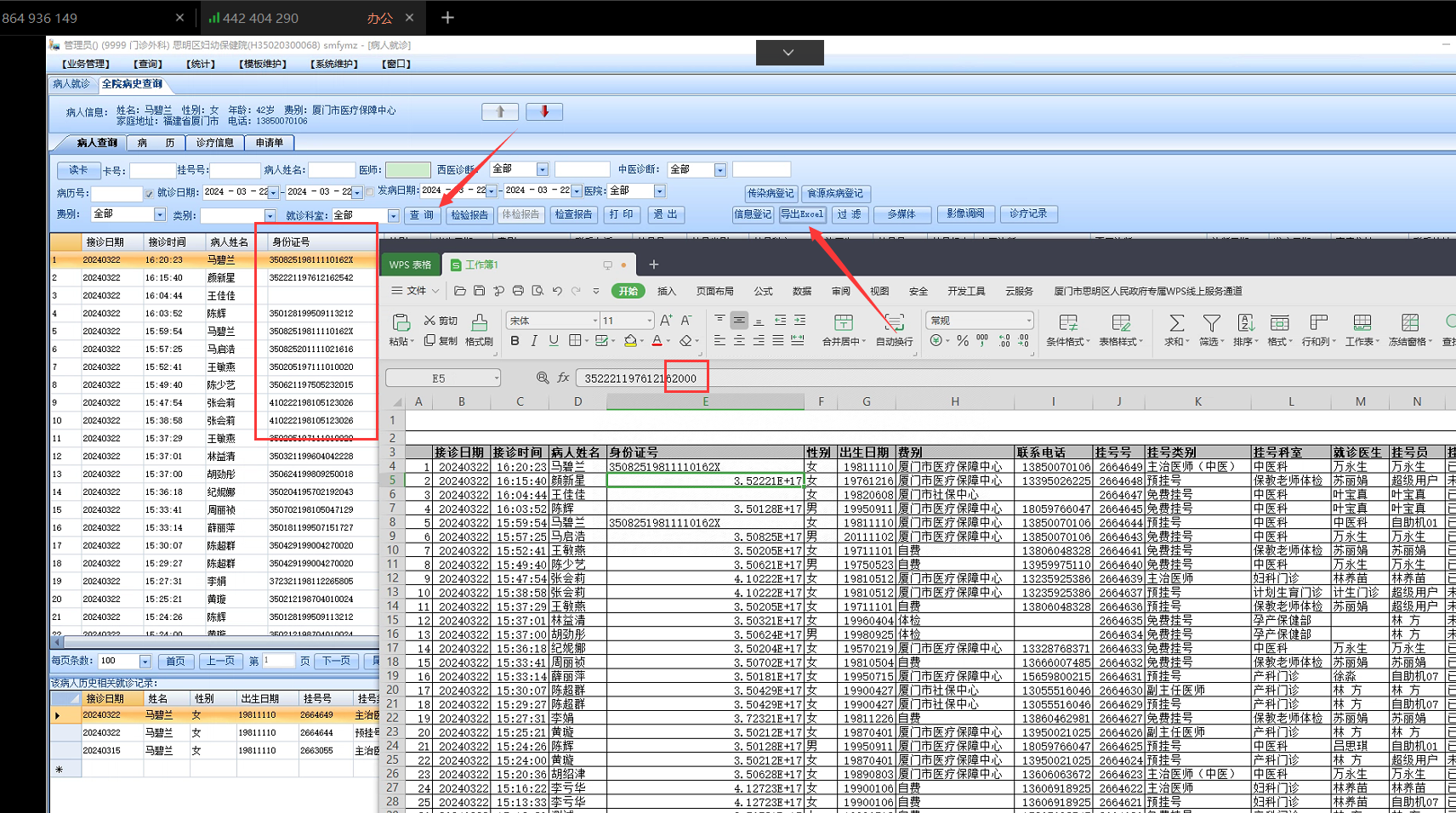Click the AutoSum (求和) icon

1176,323
